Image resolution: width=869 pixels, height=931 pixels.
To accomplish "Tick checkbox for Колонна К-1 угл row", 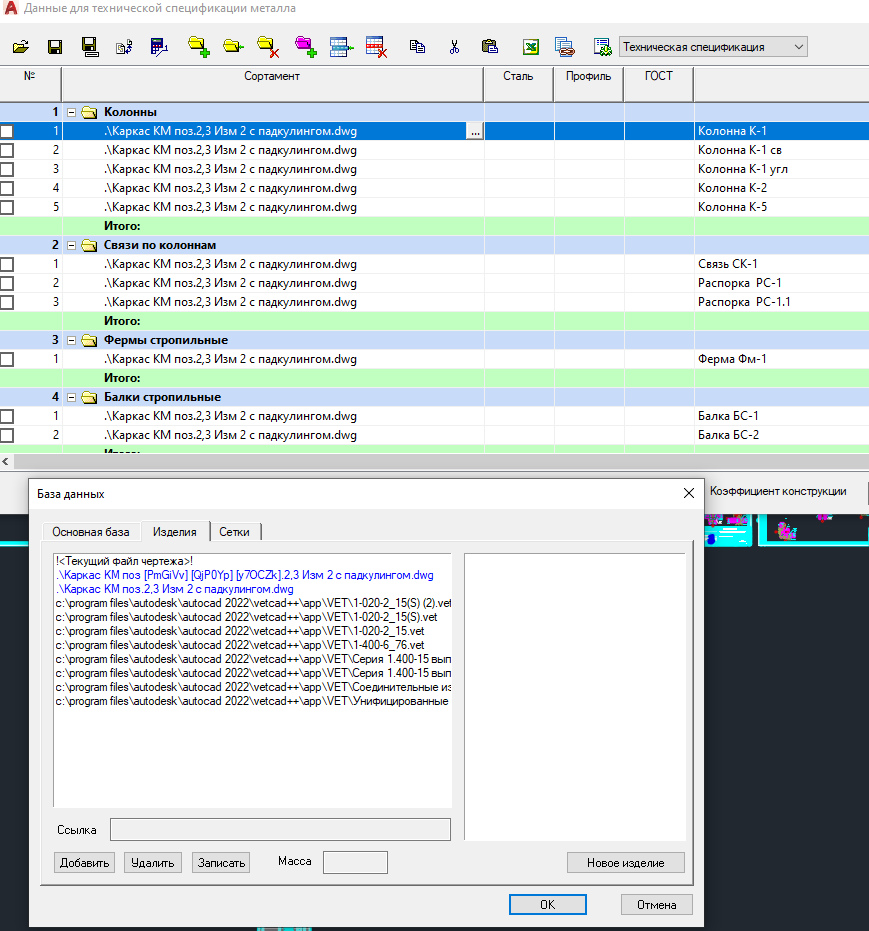I will tap(7, 169).
